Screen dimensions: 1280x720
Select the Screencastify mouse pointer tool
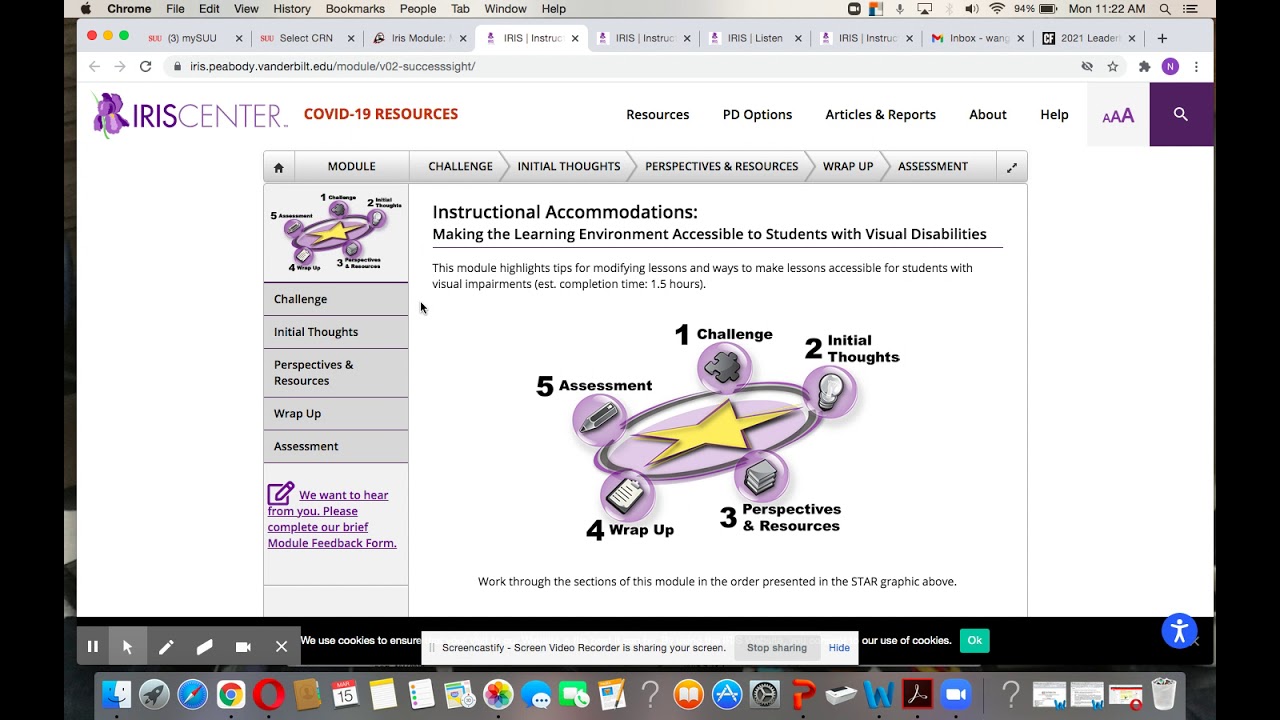[x=128, y=647]
